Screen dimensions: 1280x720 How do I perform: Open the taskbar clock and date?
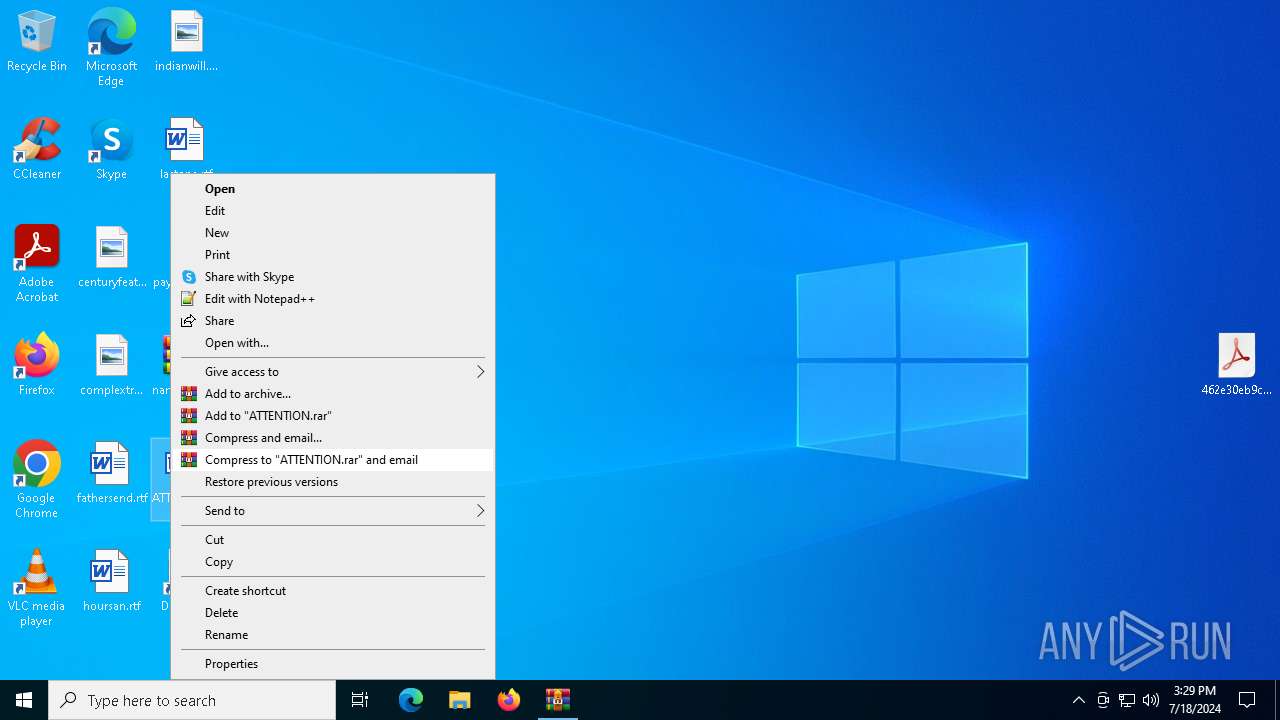pyautogui.click(x=1195, y=700)
